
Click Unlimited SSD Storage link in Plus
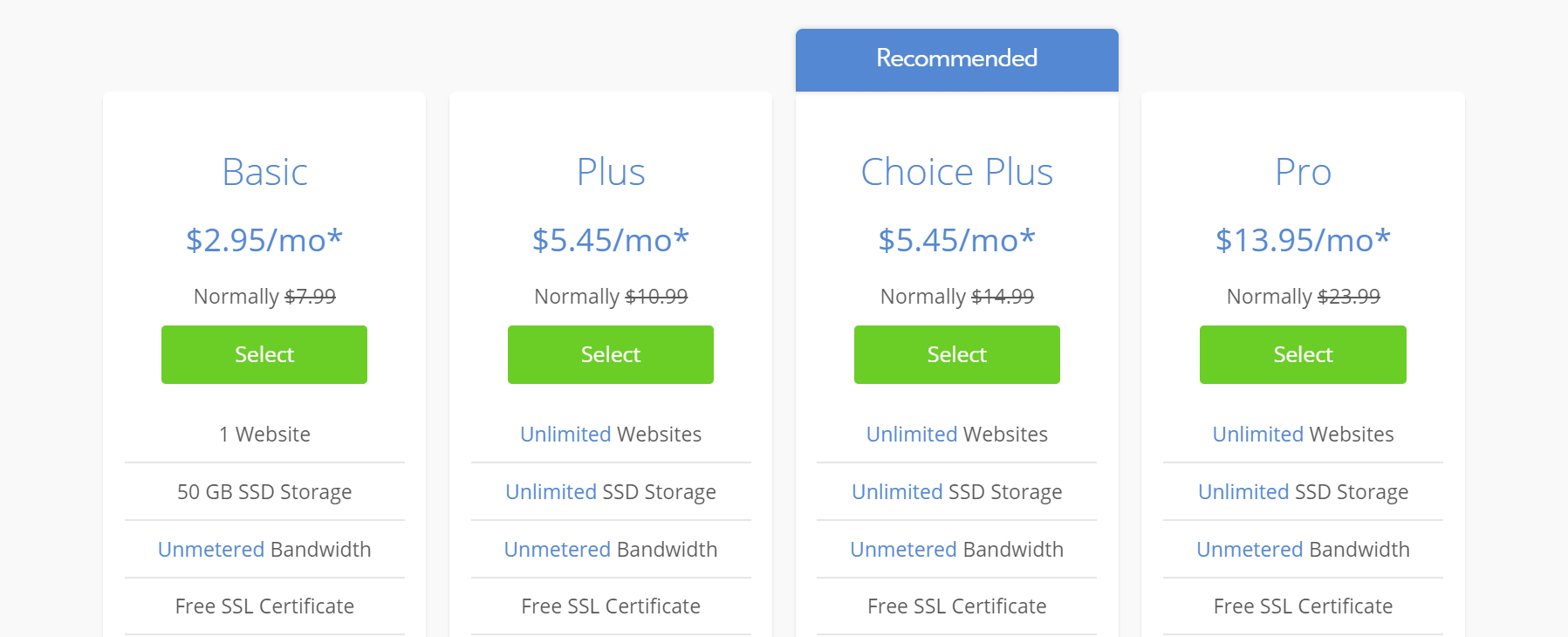click(x=551, y=491)
